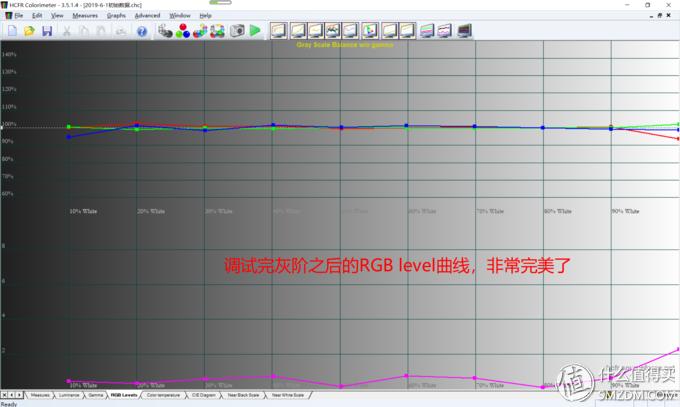The image size is (680, 407).
Task: Click the fourth monitor icon with colored curves
Action: tap(333, 31)
